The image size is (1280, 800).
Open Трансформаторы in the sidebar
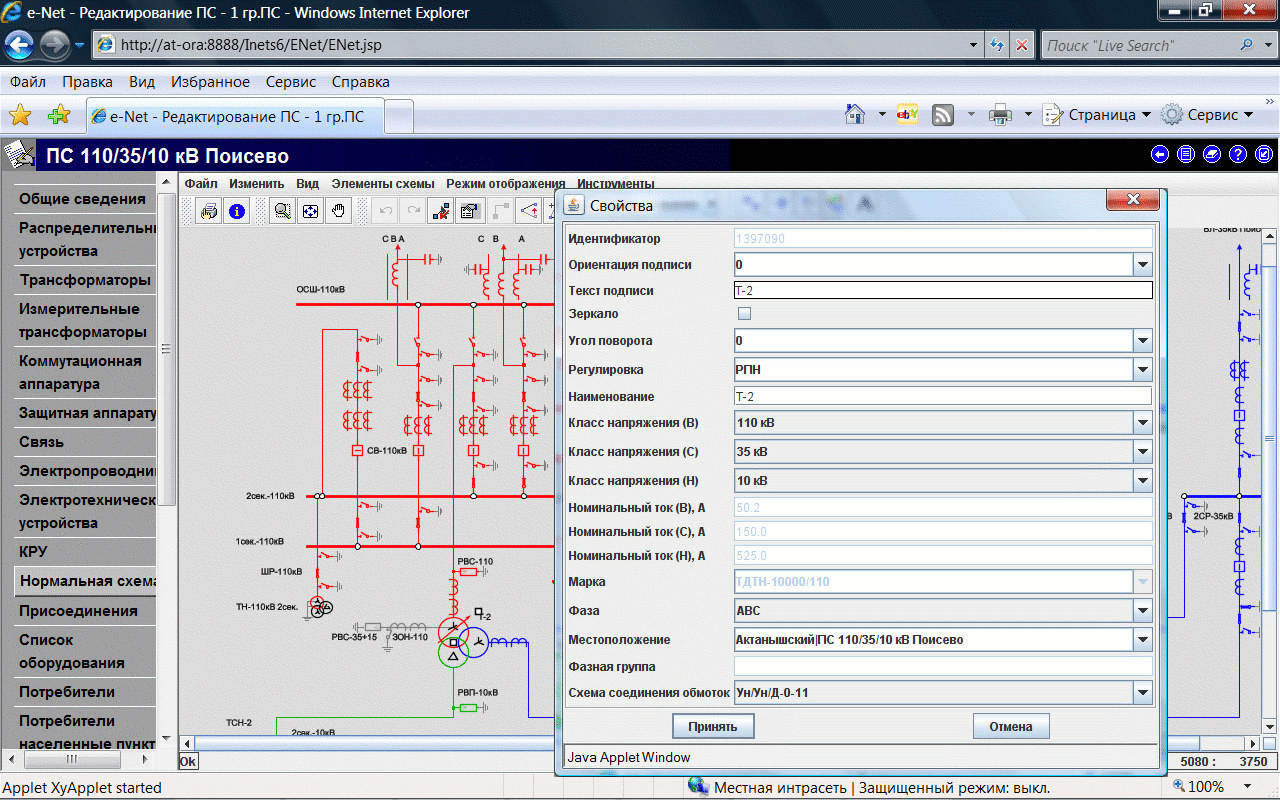pyautogui.click(x=84, y=280)
